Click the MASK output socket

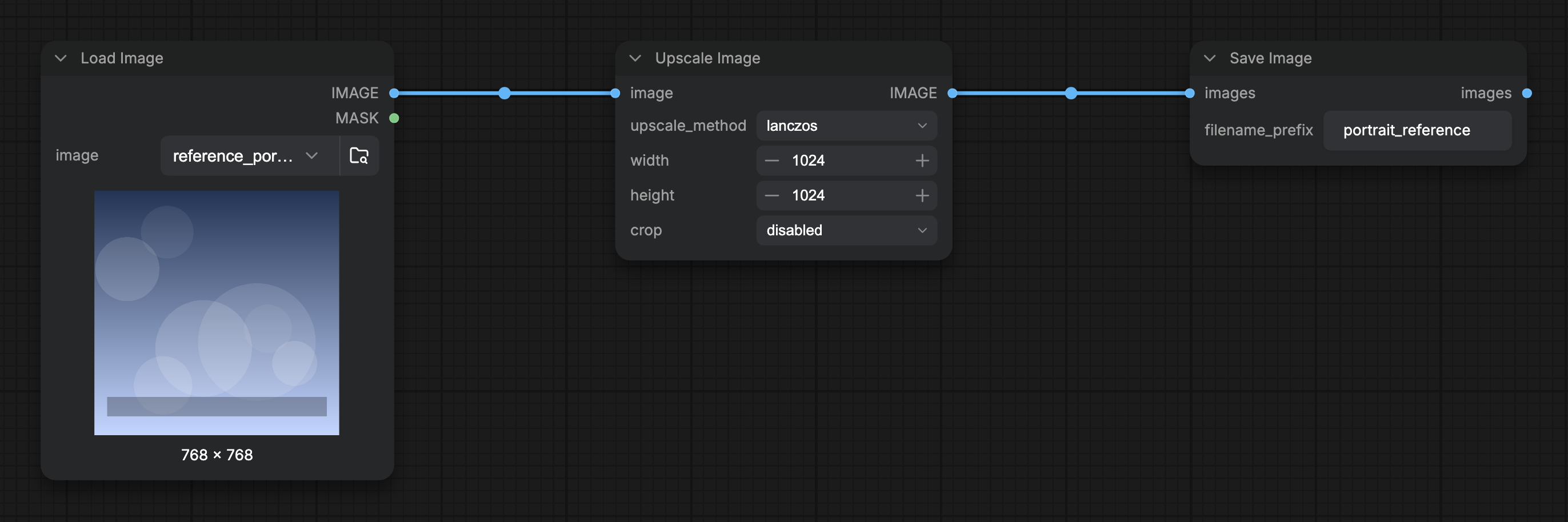pos(394,118)
